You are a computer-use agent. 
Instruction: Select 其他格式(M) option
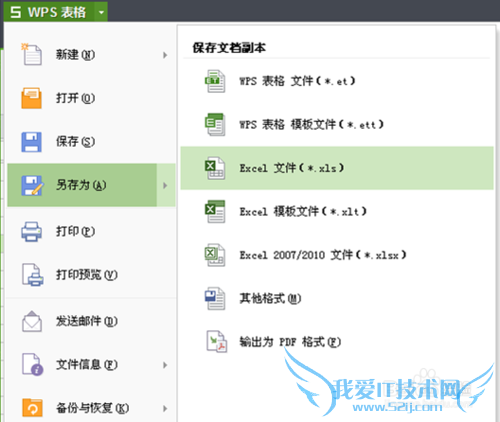click(x=337, y=298)
